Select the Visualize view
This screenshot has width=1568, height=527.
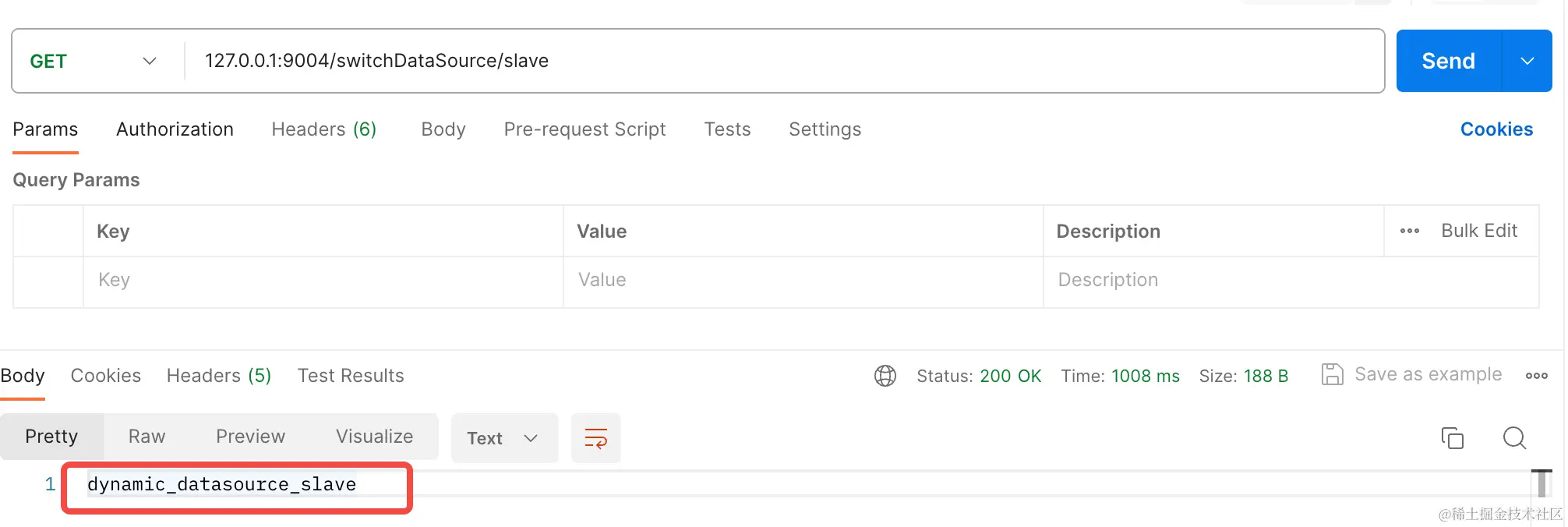374,437
